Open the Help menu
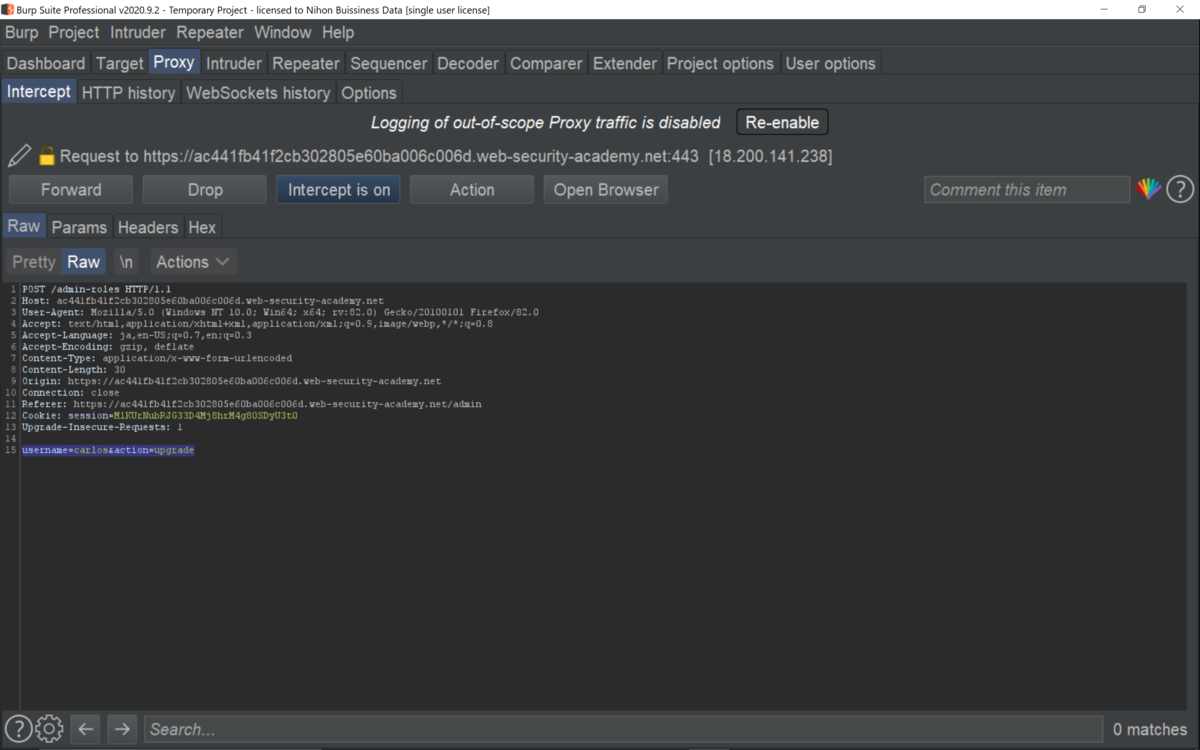1200x750 pixels. (338, 32)
